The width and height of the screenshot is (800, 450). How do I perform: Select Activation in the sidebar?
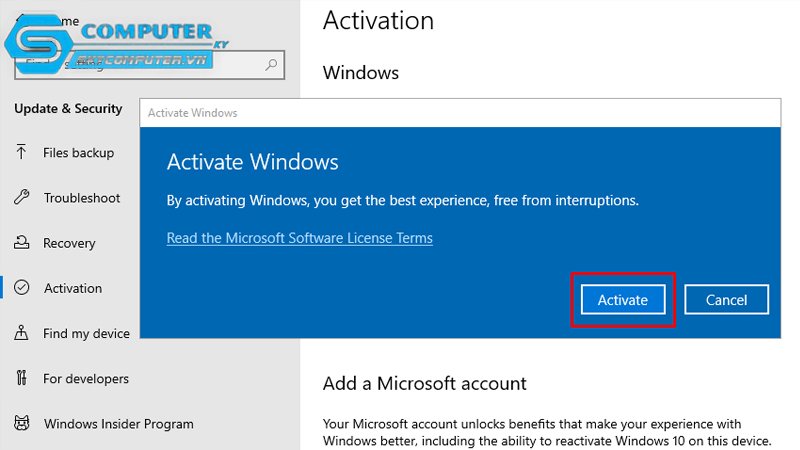pos(72,288)
